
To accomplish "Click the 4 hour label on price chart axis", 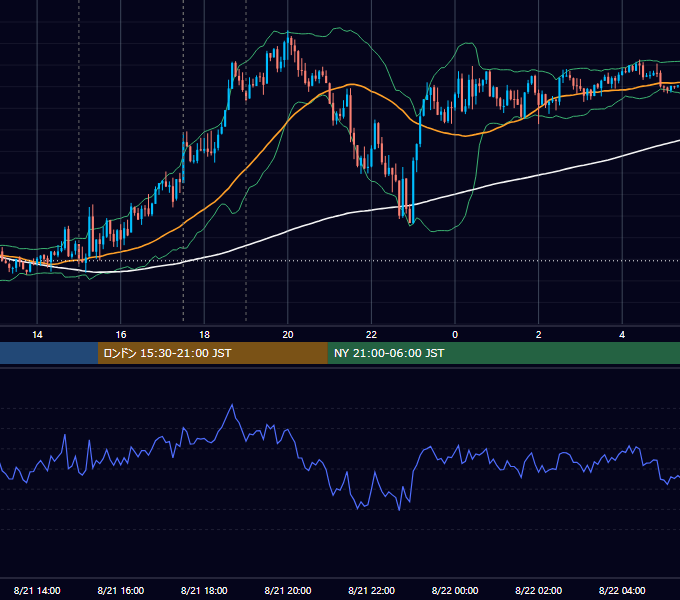I will (622, 335).
